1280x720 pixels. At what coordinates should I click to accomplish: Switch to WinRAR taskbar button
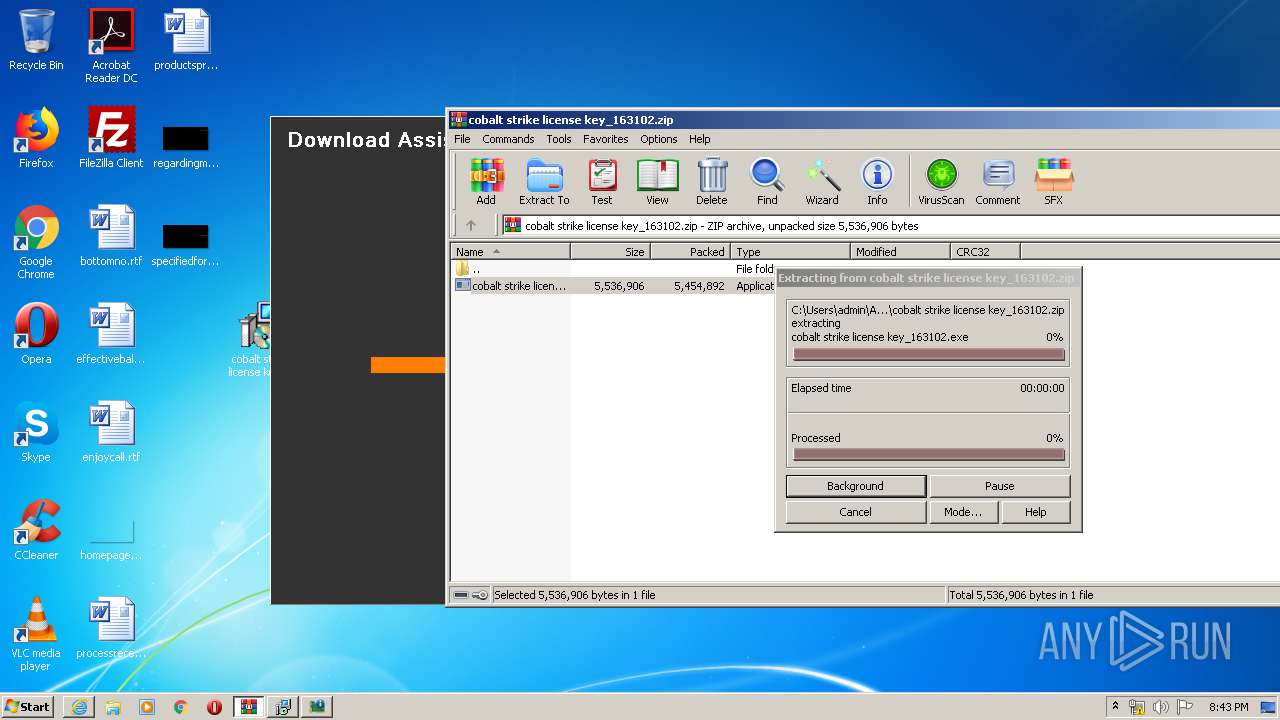[x=248, y=707]
